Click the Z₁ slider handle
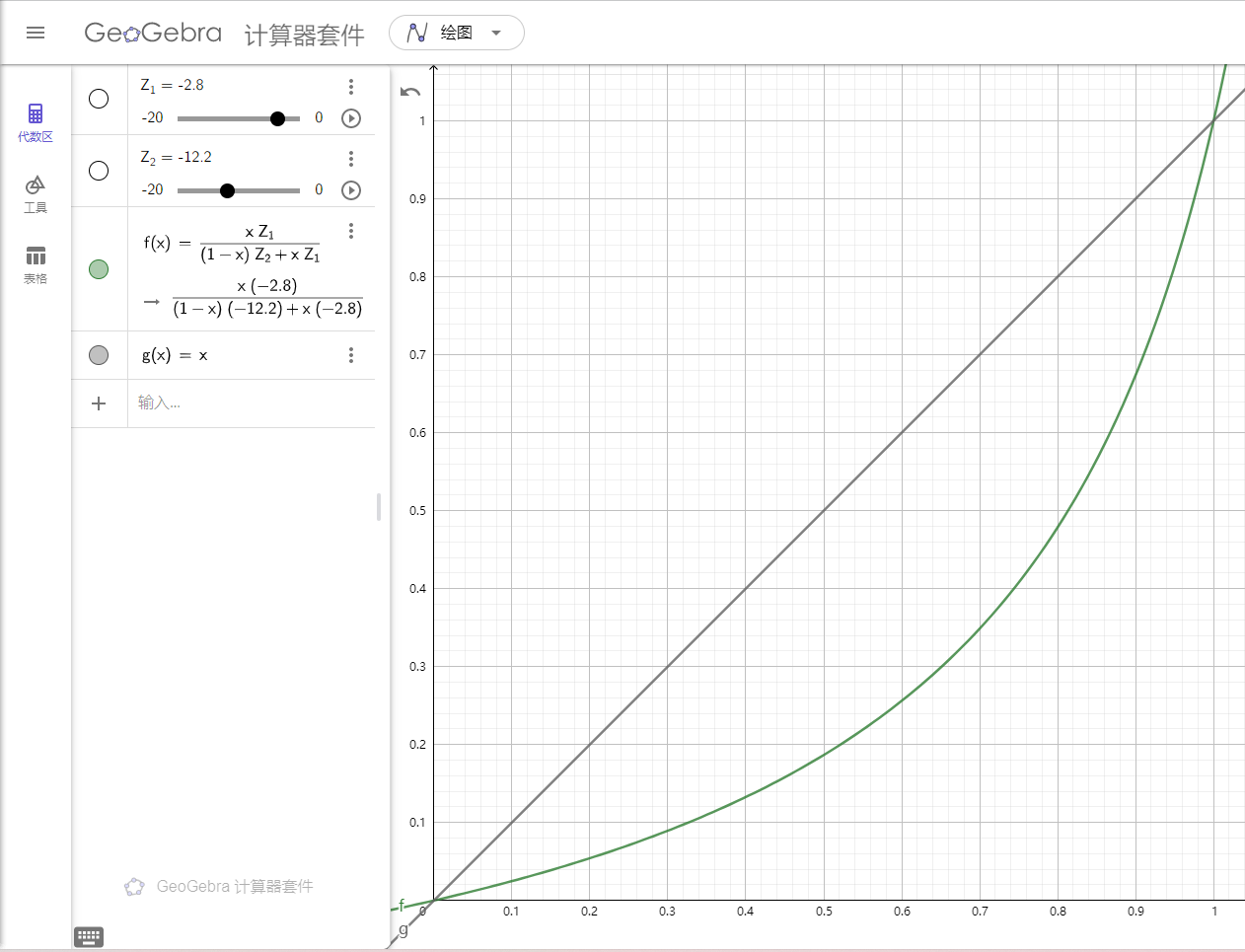The width and height of the screenshot is (1245, 952). pos(277,118)
